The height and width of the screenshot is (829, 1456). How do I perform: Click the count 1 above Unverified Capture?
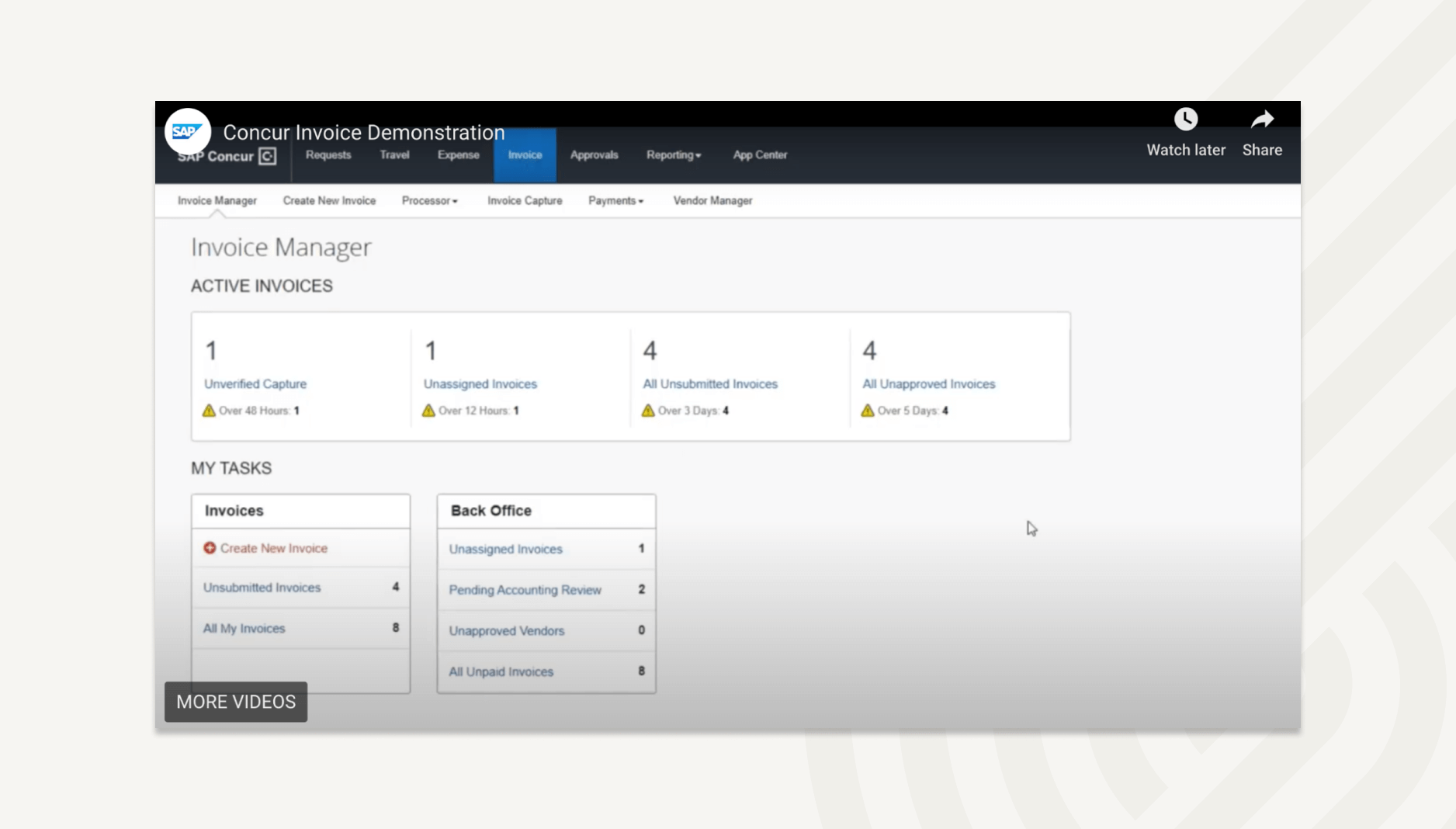[211, 351]
